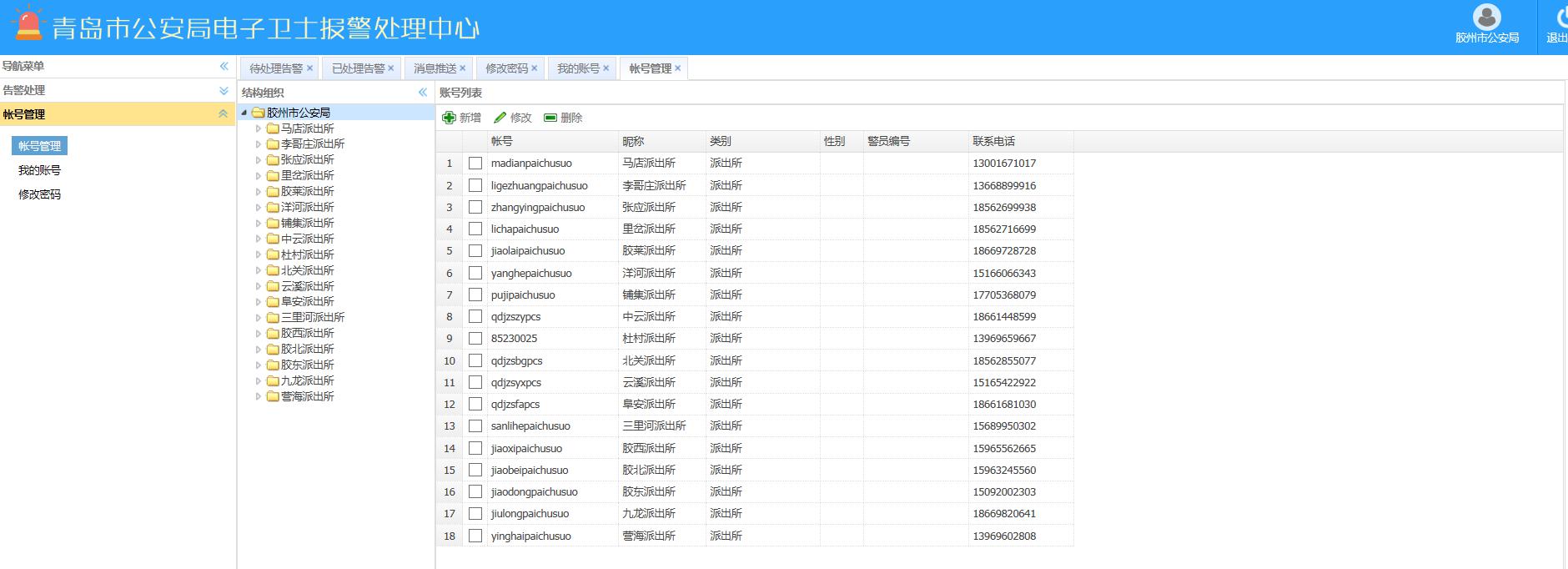Click the green 新增 plus icon
The height and width of the screenshot is (569, 1568).
point(449,118)
